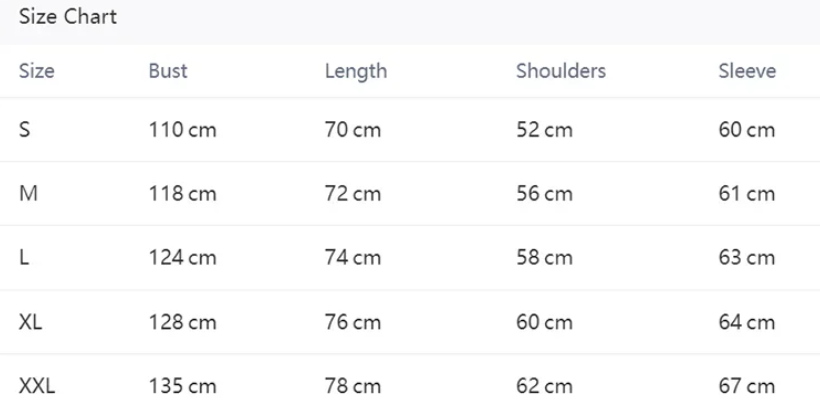820x414 pixels.
Task: Click the Sleeve column header
Action: [746, 71]
